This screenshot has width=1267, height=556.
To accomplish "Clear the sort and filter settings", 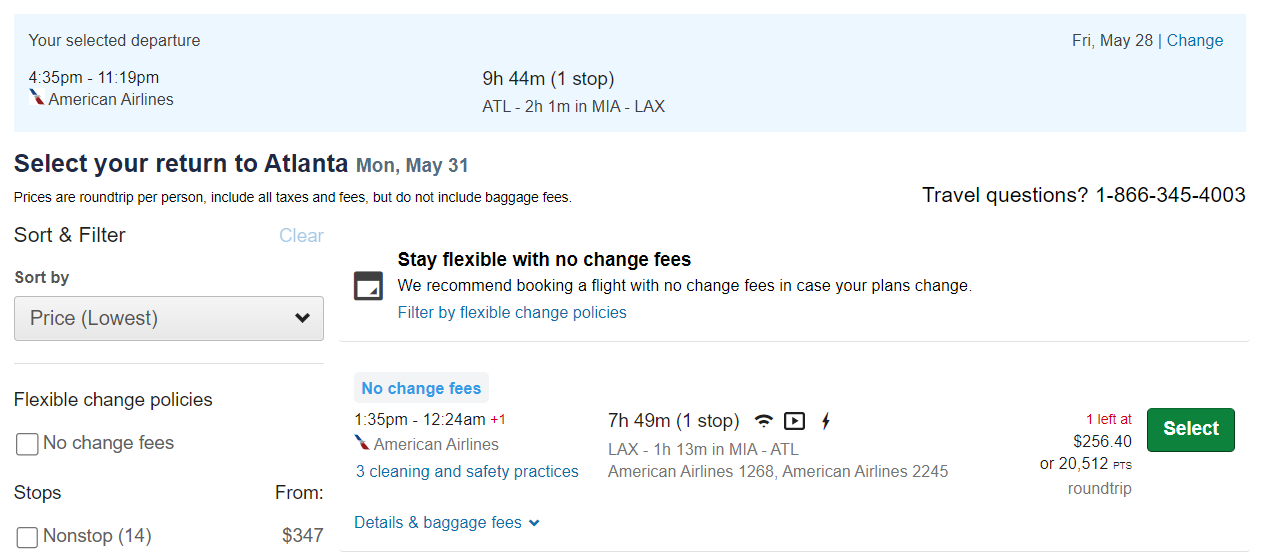I will (x=301, y=236).
